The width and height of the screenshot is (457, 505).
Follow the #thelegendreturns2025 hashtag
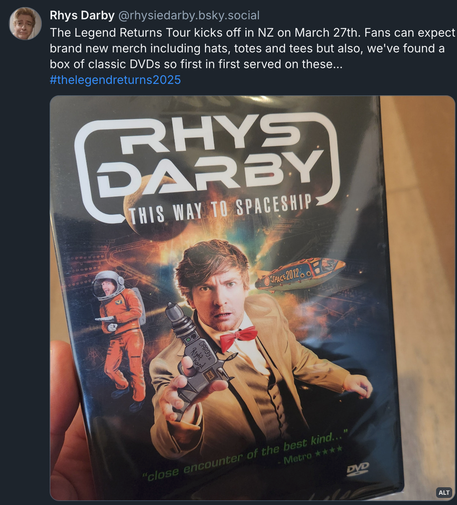(115, 80)
